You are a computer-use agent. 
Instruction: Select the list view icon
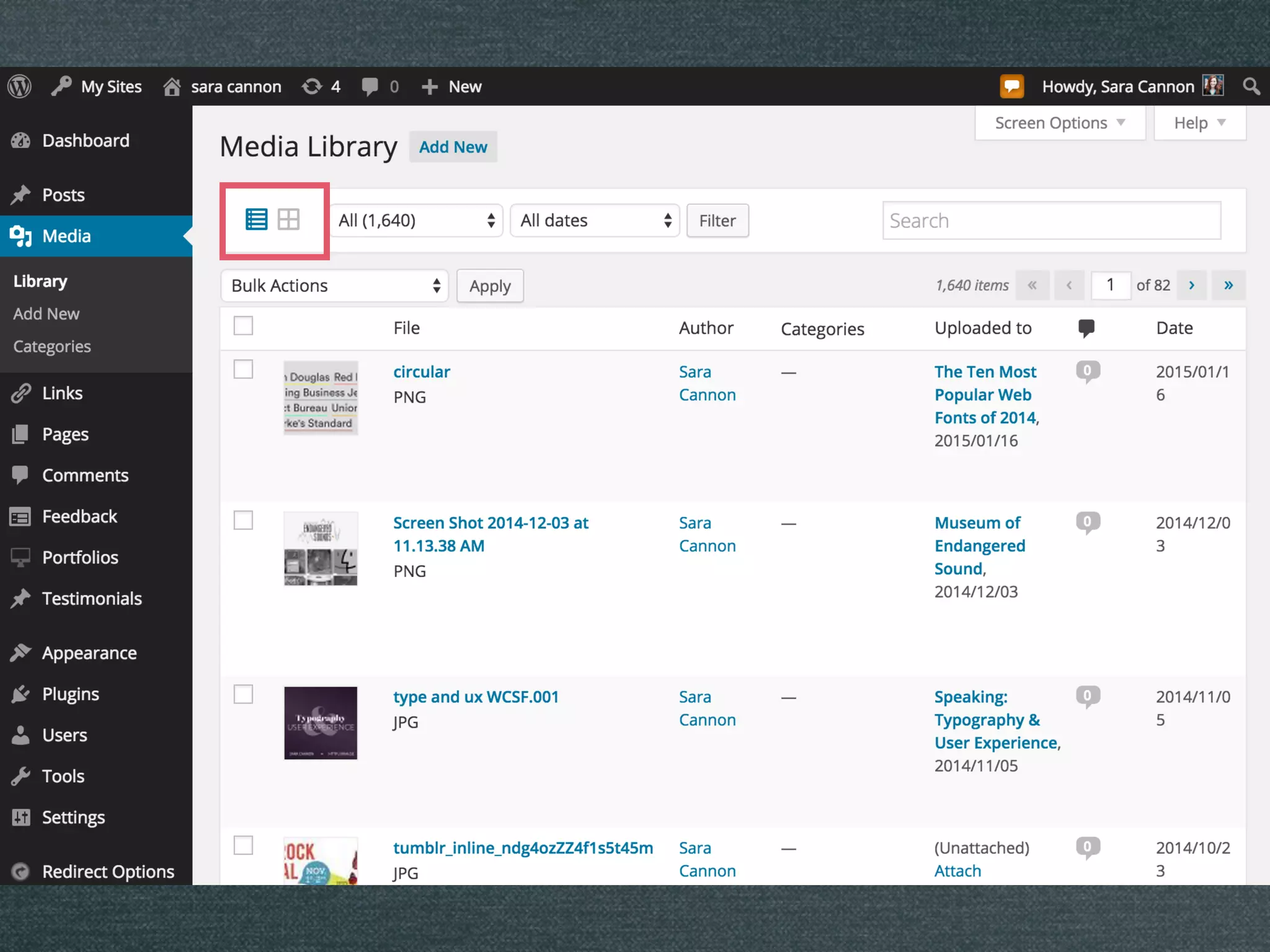click(256, 219)
